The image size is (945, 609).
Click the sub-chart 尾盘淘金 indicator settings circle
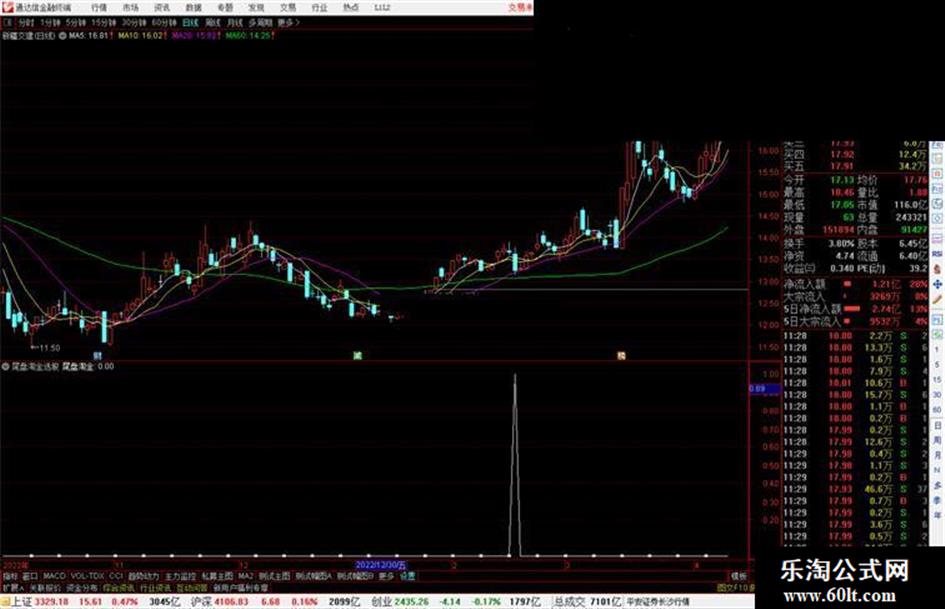pos(6,366)
